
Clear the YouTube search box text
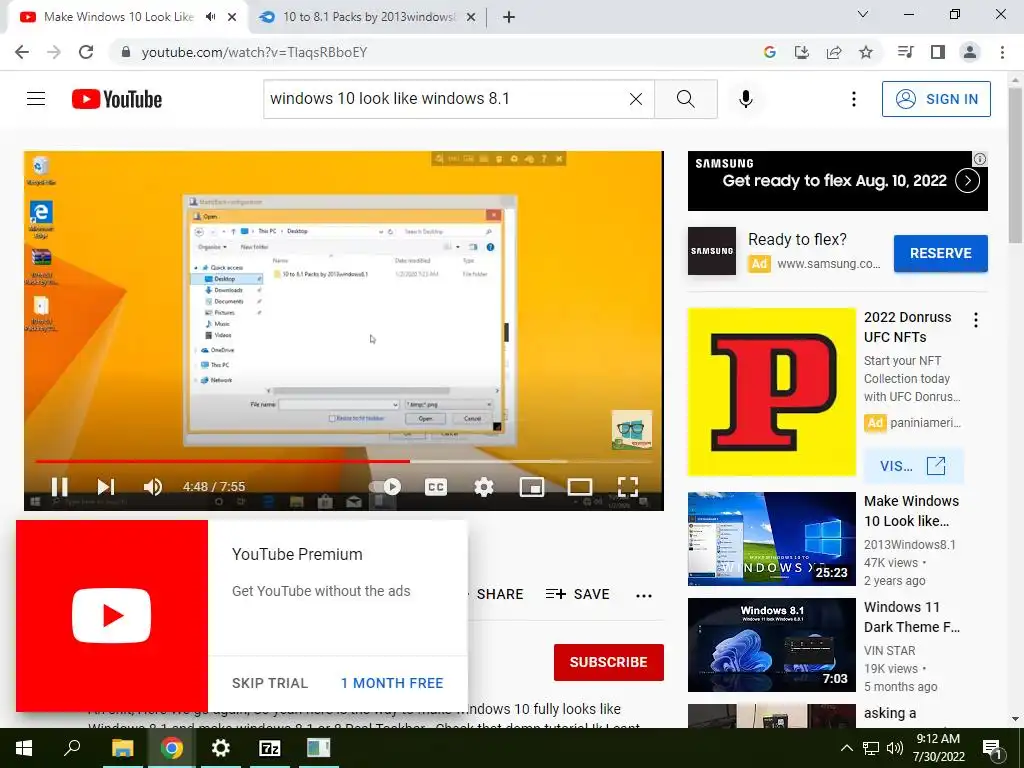tap(635, 99)
